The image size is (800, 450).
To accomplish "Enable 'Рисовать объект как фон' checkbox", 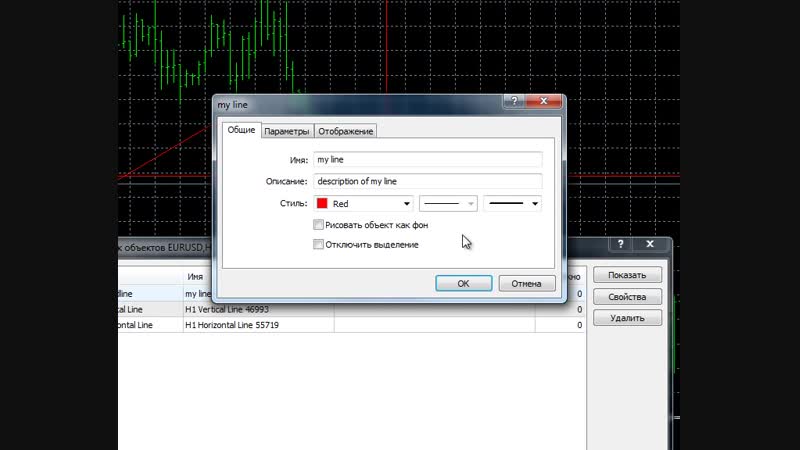I will 319,225.
